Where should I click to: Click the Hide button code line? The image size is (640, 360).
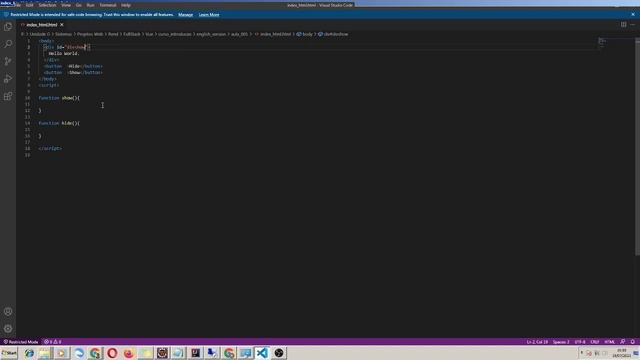pyautogui.click(x=73, y=66)
